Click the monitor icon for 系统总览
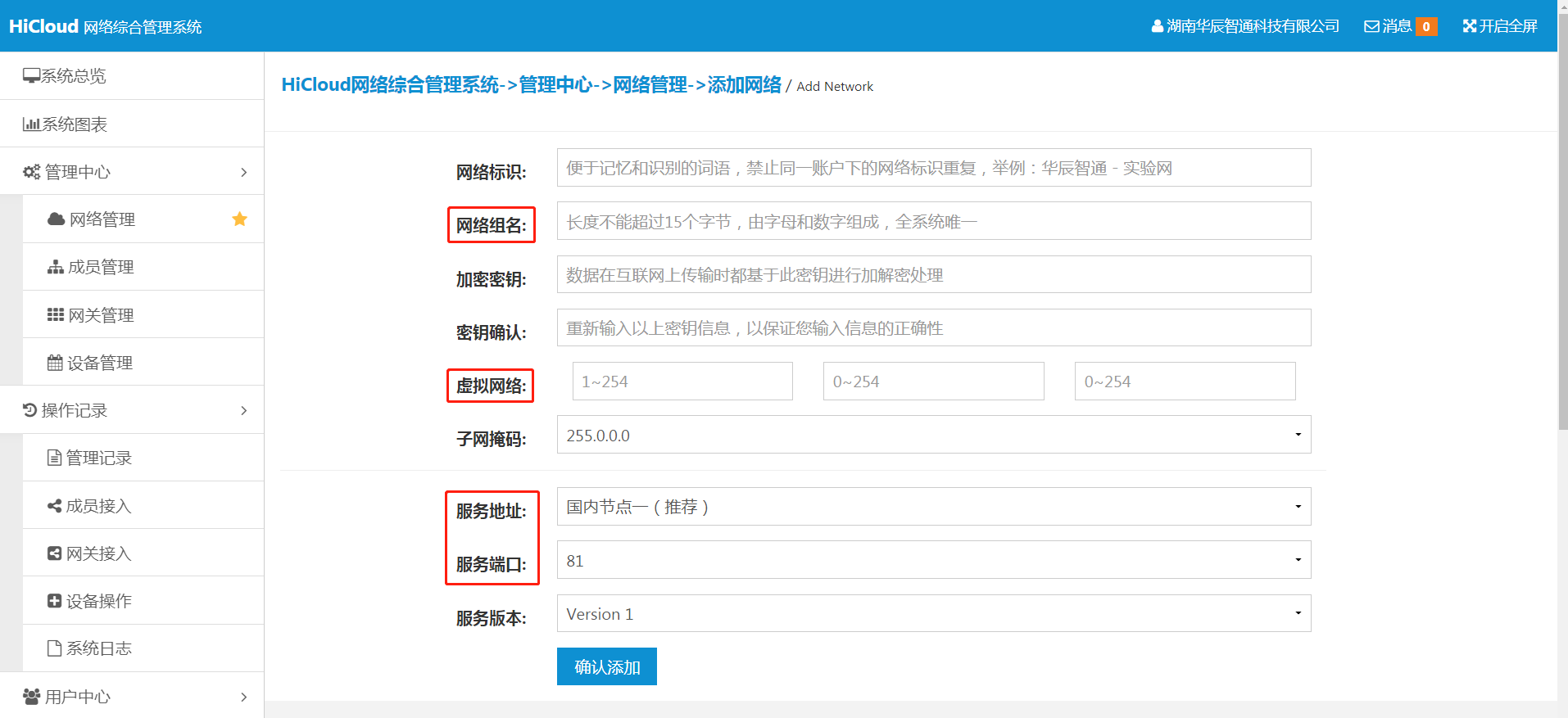Image resolution: width=1568 pixels, height=718 pixels. (31, 76)
